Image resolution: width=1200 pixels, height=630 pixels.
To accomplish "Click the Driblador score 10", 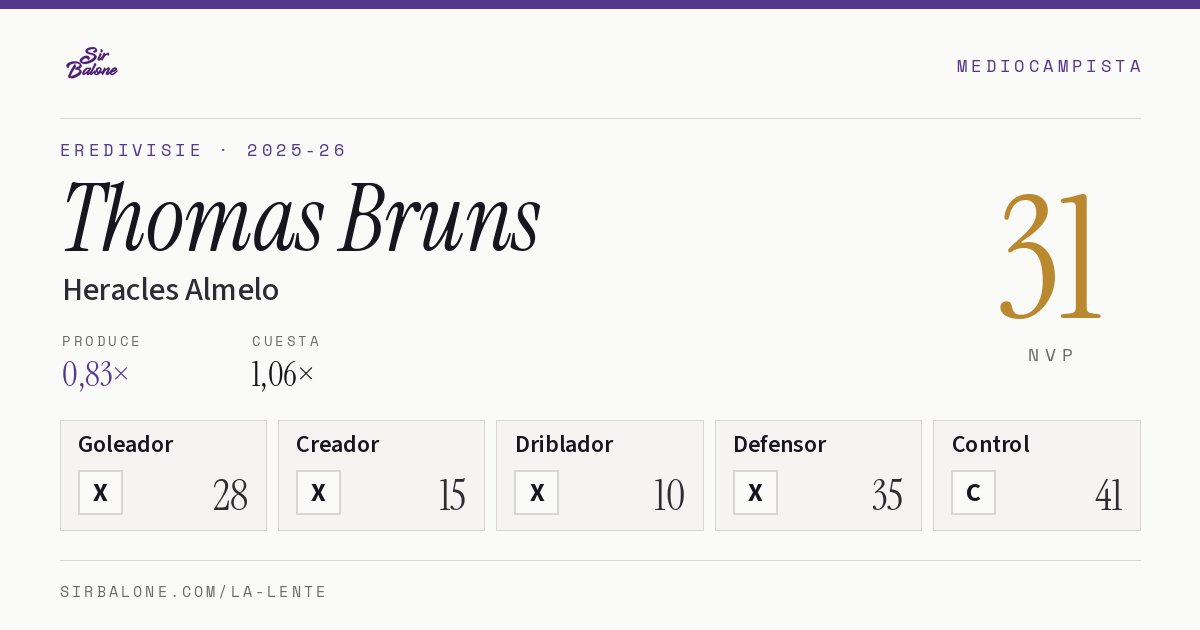I will [669, 495].
